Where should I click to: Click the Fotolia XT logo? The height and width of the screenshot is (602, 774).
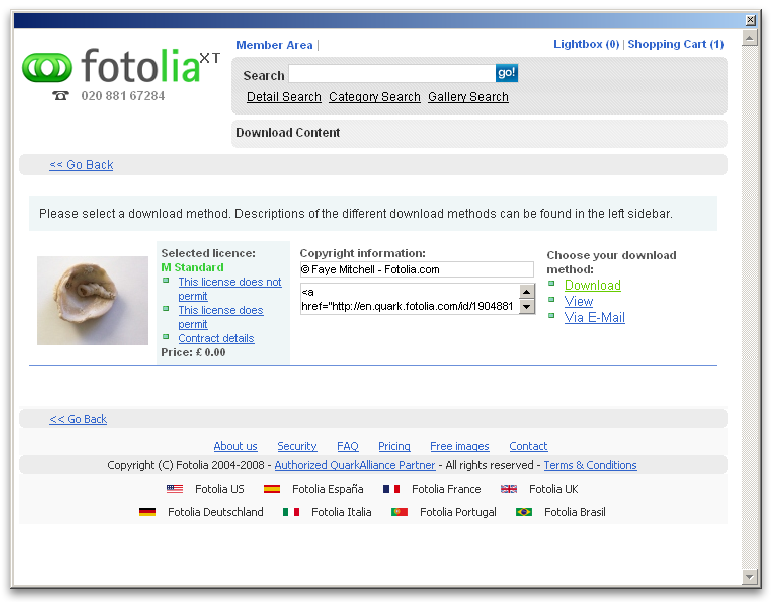coord(121,67)
